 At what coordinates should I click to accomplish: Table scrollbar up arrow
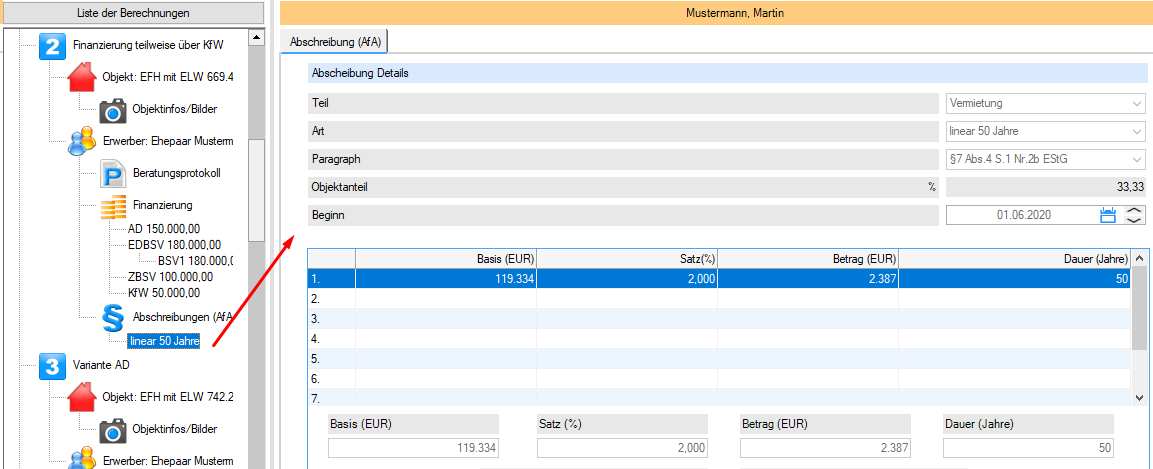pyautogui.click(x=1138, y=258)
